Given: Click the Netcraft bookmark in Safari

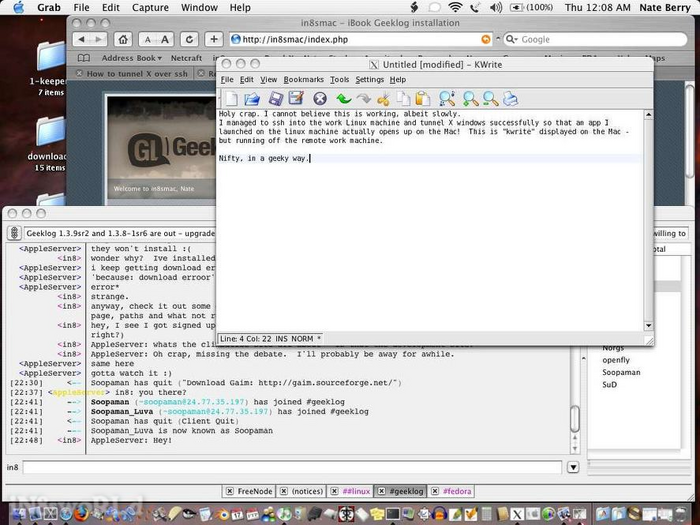Looking at the screenshot, I should pos(186,58).
